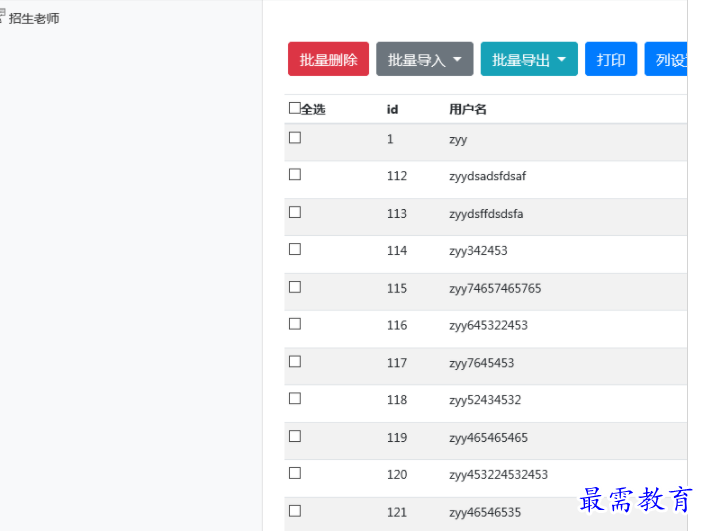Open the 招生老师 sidebar menu item
701x531 pixels.
34,18
